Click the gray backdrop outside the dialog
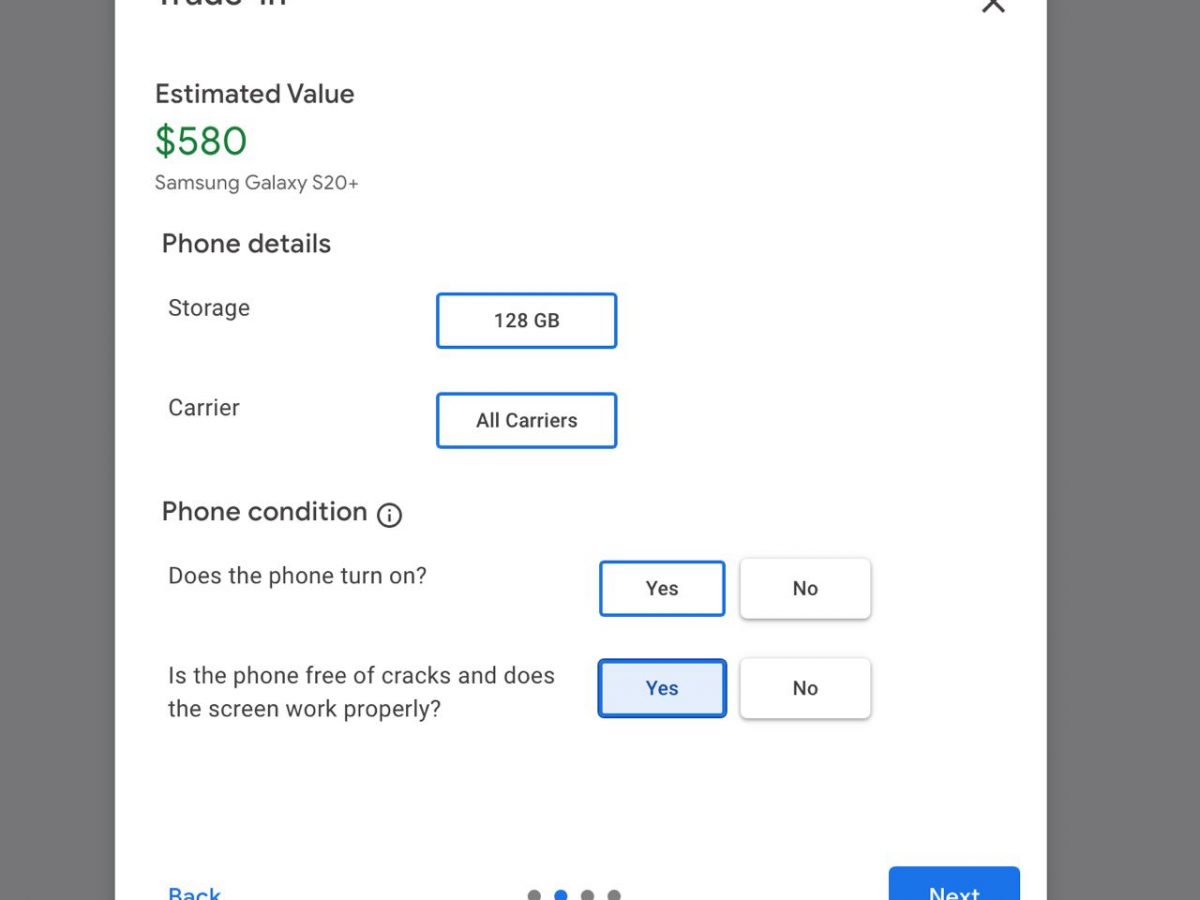1200x900 pixels. (x=1120, y=450)
